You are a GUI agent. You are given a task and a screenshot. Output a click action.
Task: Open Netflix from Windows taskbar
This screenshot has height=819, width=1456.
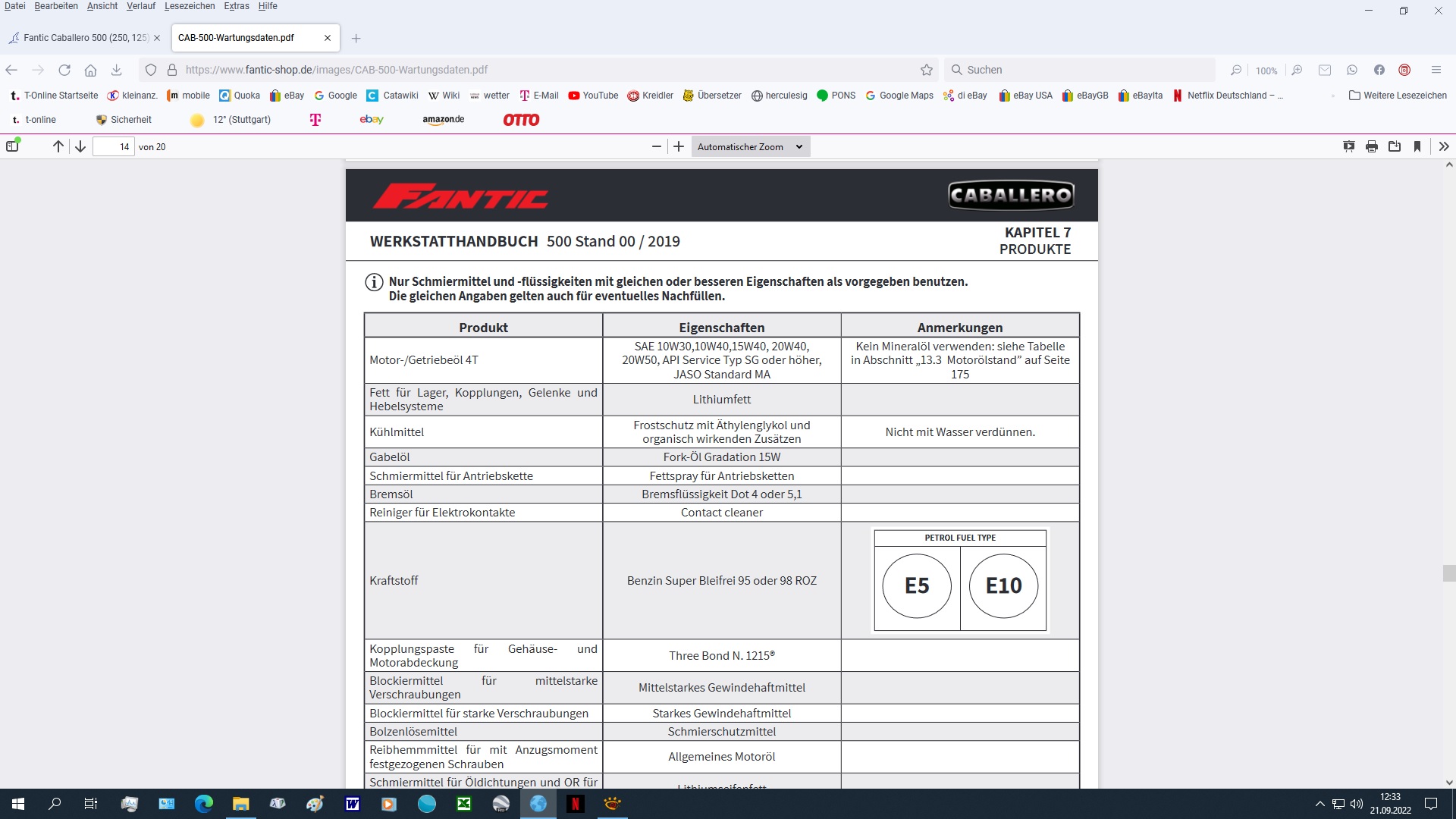tap(575, 804)
